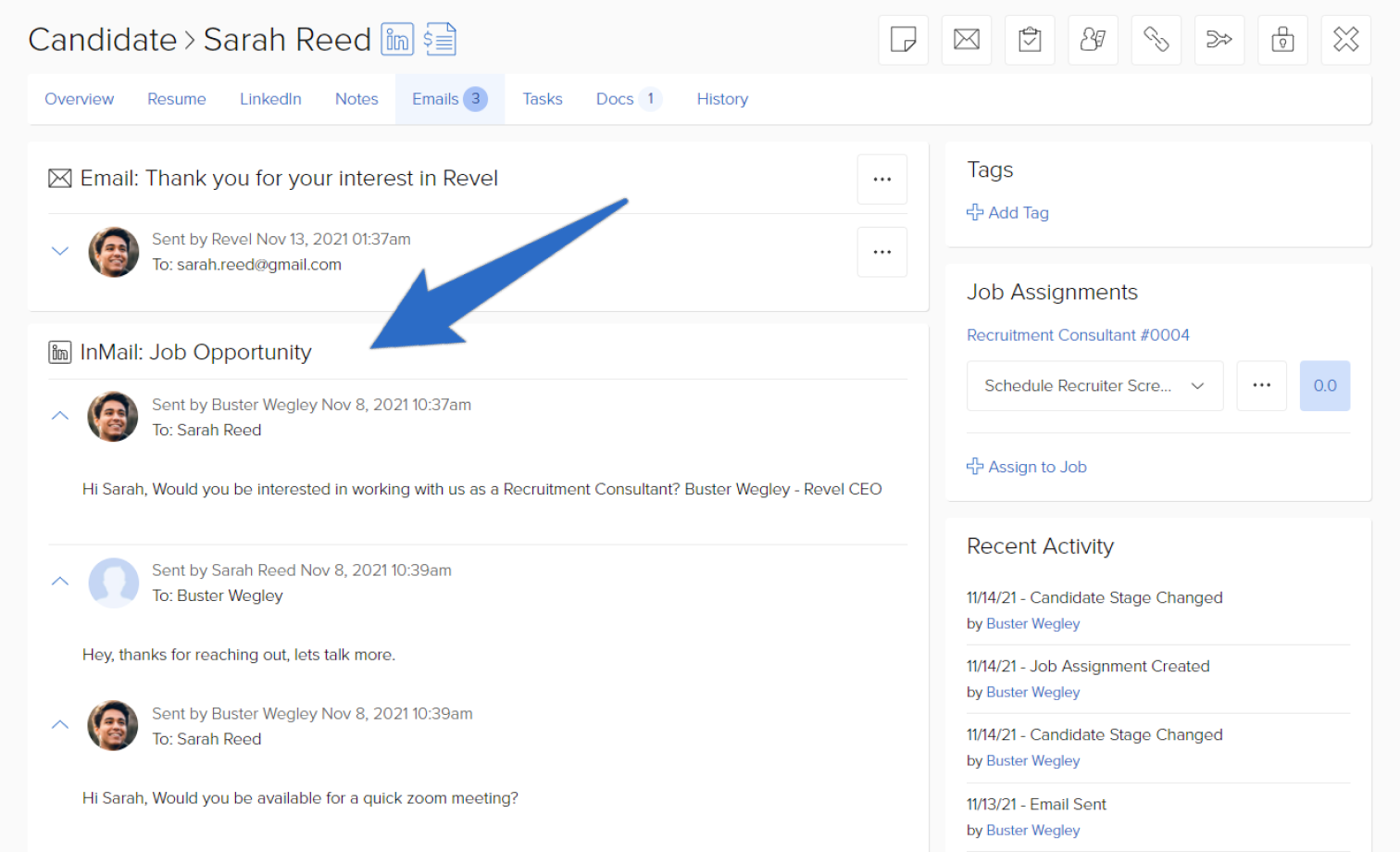Click Buster Wegley's avatar on the InMail
The image size is (1400, 852).
112,417
